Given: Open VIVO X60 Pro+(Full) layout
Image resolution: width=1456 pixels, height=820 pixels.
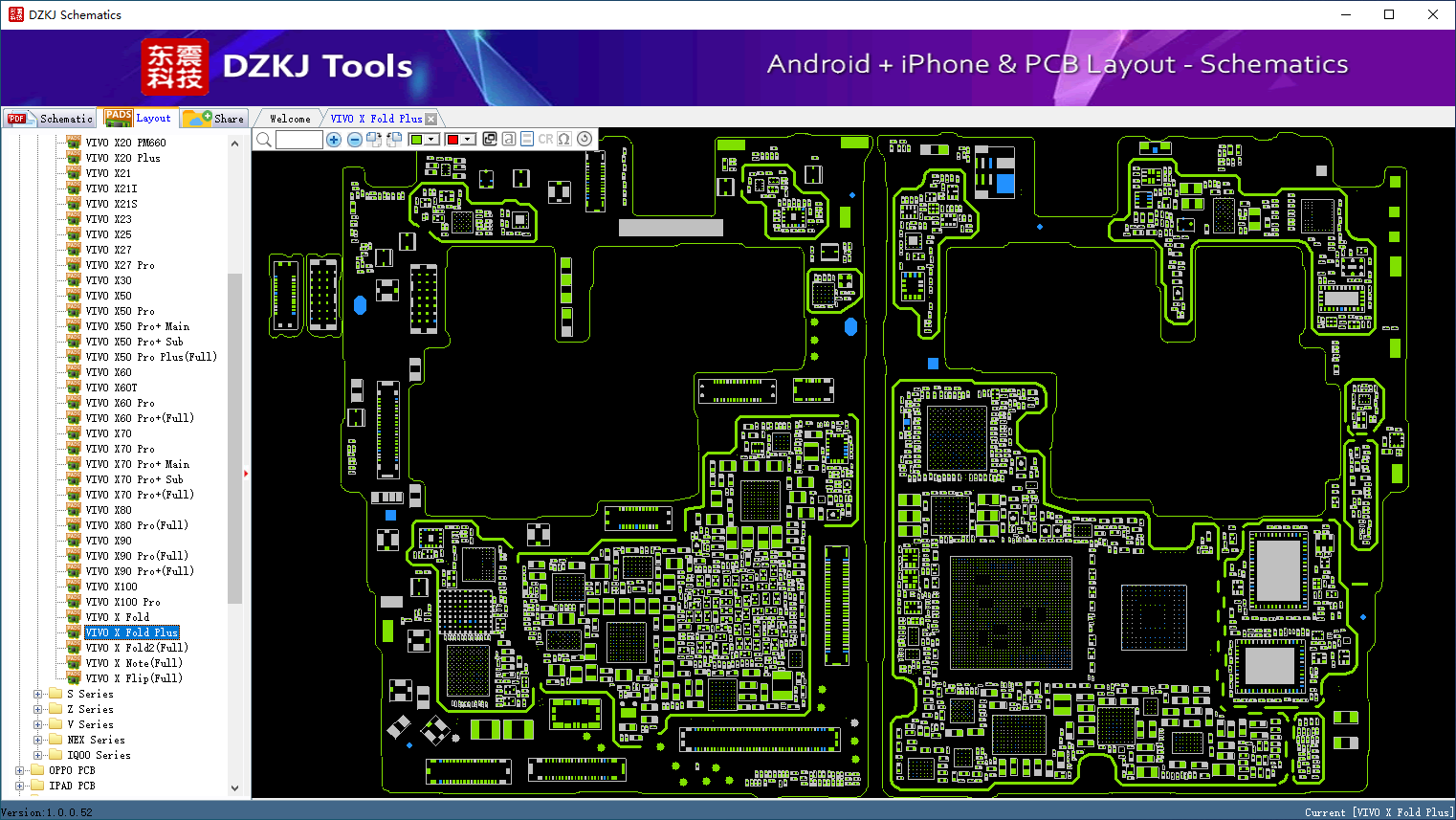Looking at the screenshot, I should [140, 418].
